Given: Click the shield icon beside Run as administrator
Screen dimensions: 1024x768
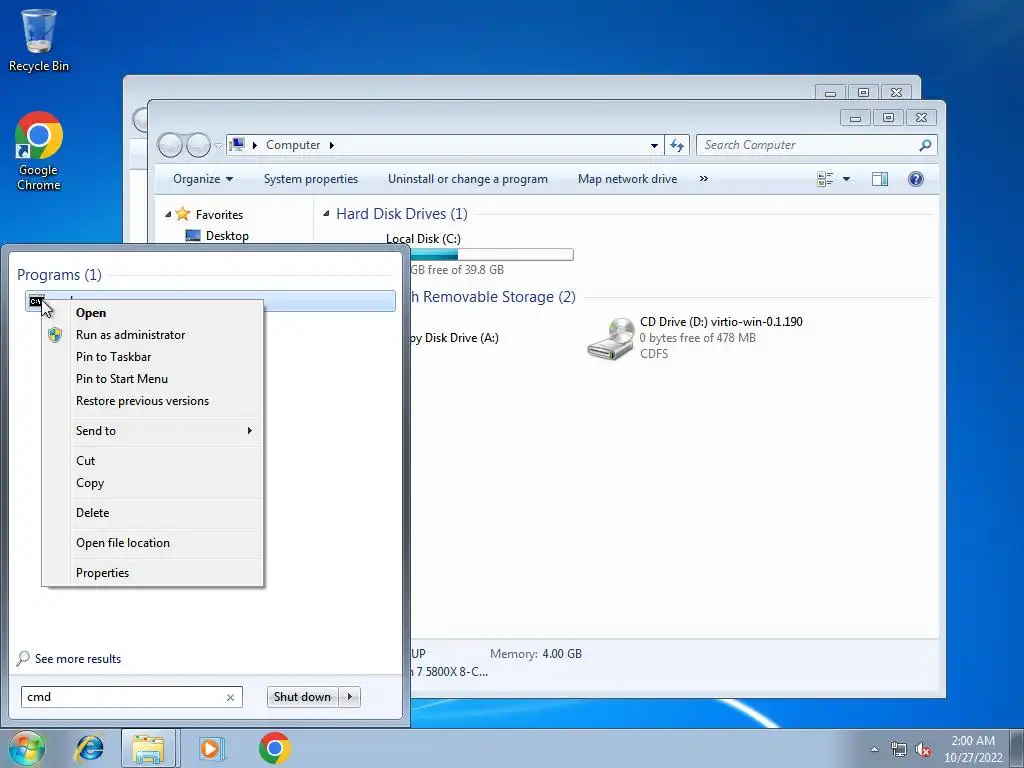Looking at the screenshot, I should (55, 335).
